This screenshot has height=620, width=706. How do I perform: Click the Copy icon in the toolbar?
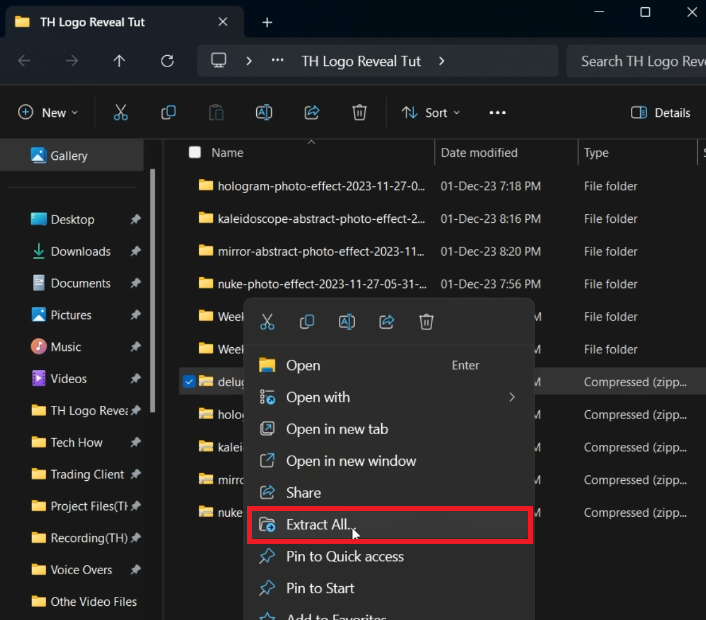click(168, 113)
